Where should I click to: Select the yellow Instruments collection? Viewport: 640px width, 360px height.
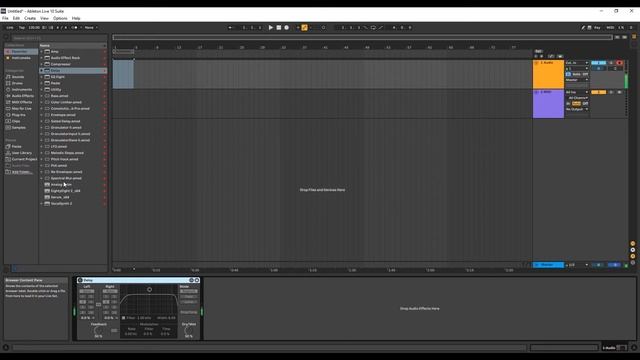[x=21, y=58]
